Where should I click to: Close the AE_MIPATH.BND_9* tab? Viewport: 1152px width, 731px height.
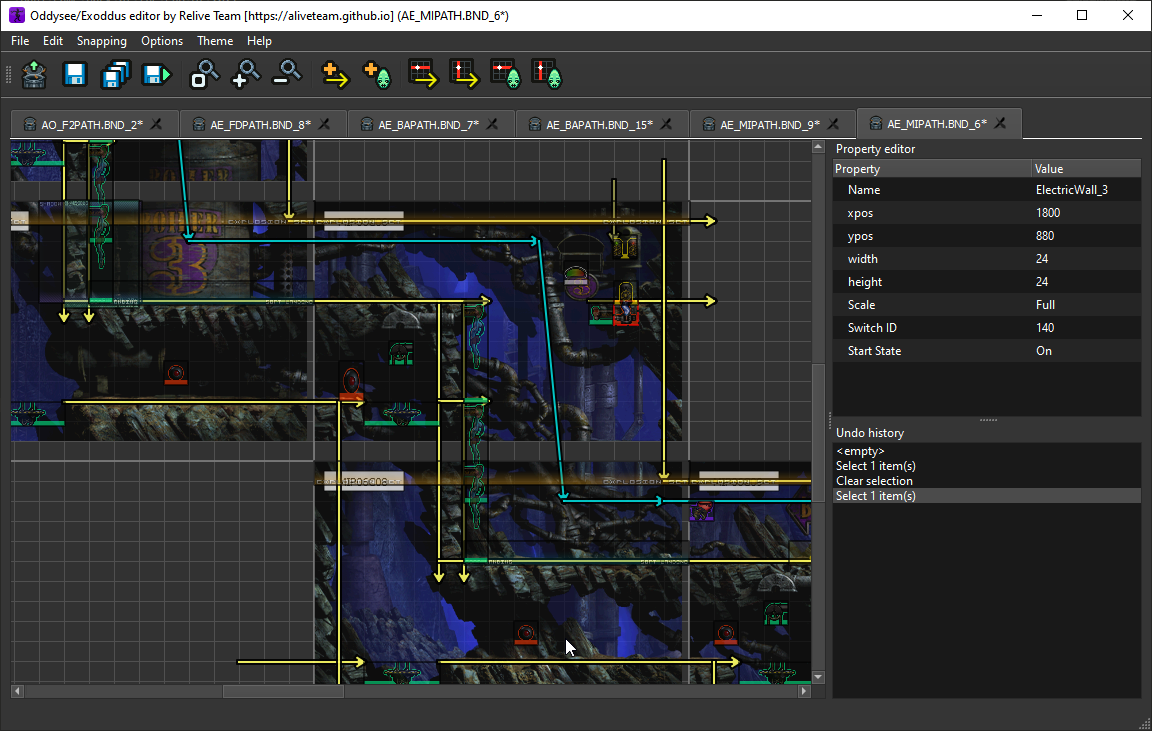[x=833, y=124]
